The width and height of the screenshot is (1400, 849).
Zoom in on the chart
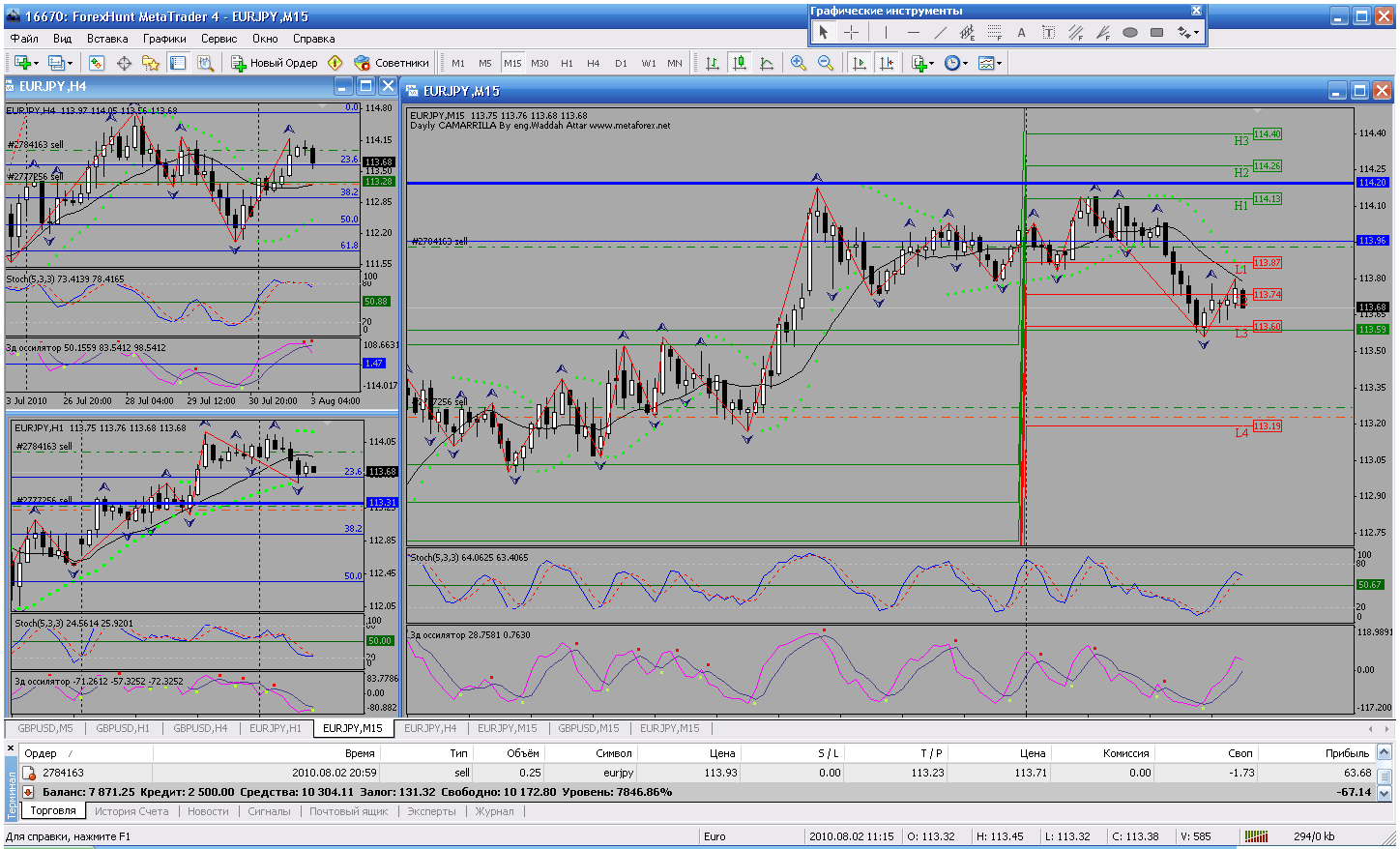[x=799, y=63]
